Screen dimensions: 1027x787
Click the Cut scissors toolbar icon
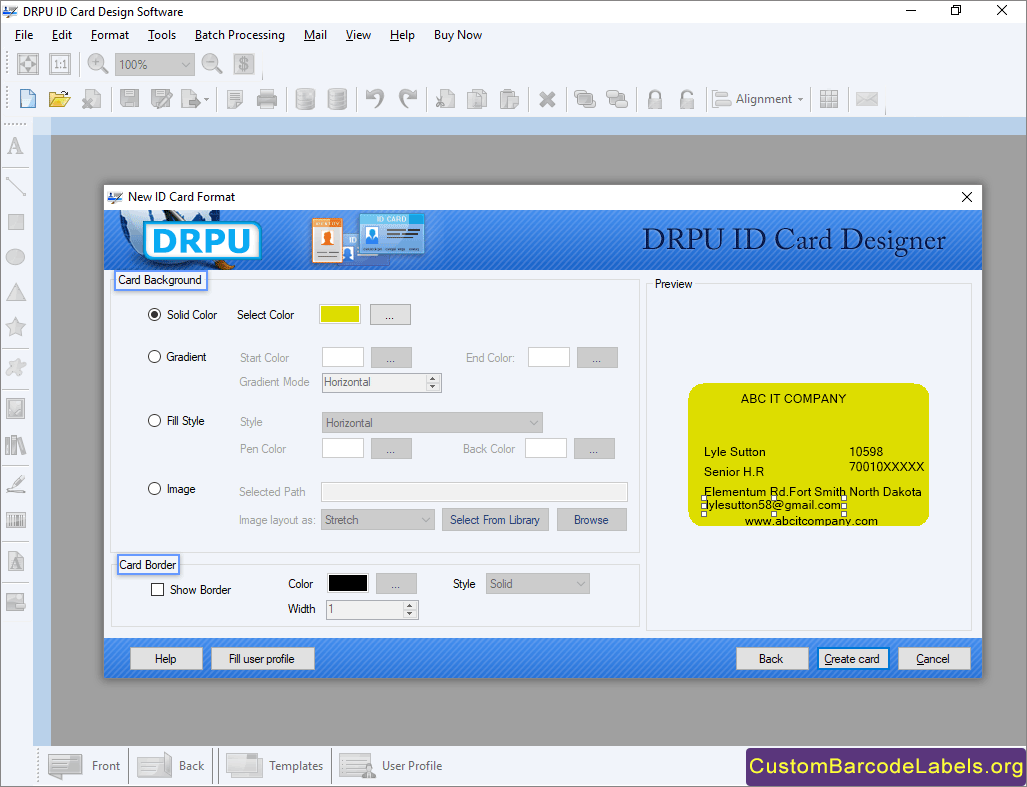445,99
